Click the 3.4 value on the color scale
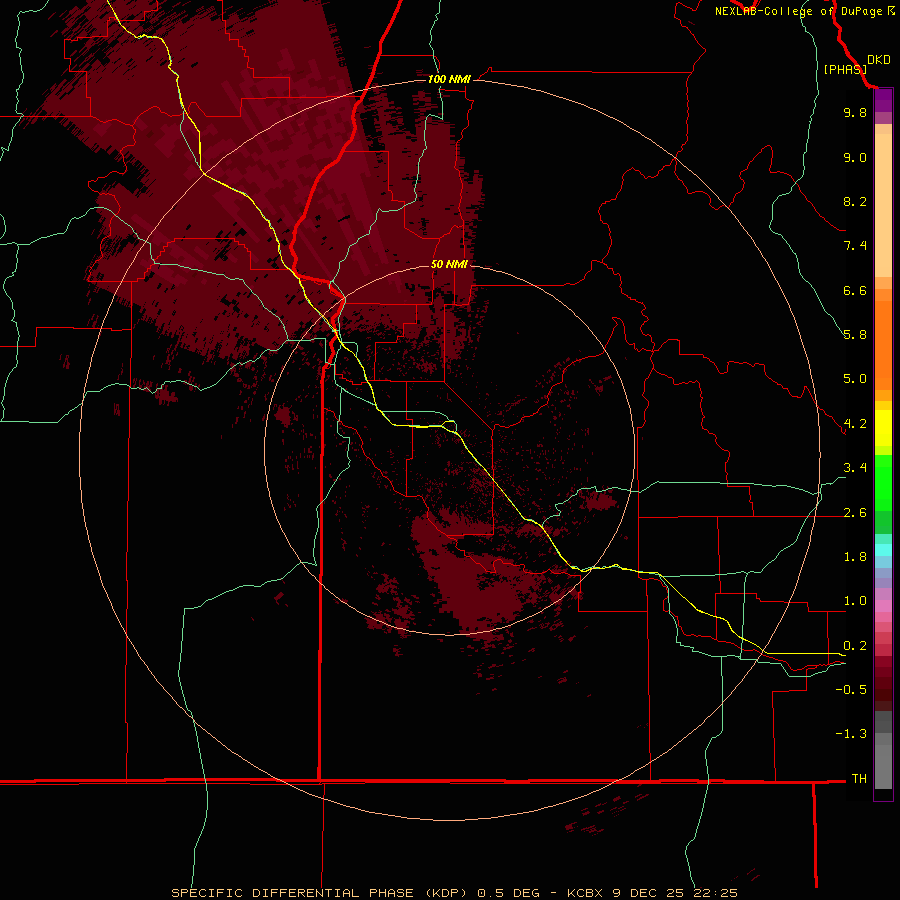Viewport: 900px width, 900px height. pos(855,468)
